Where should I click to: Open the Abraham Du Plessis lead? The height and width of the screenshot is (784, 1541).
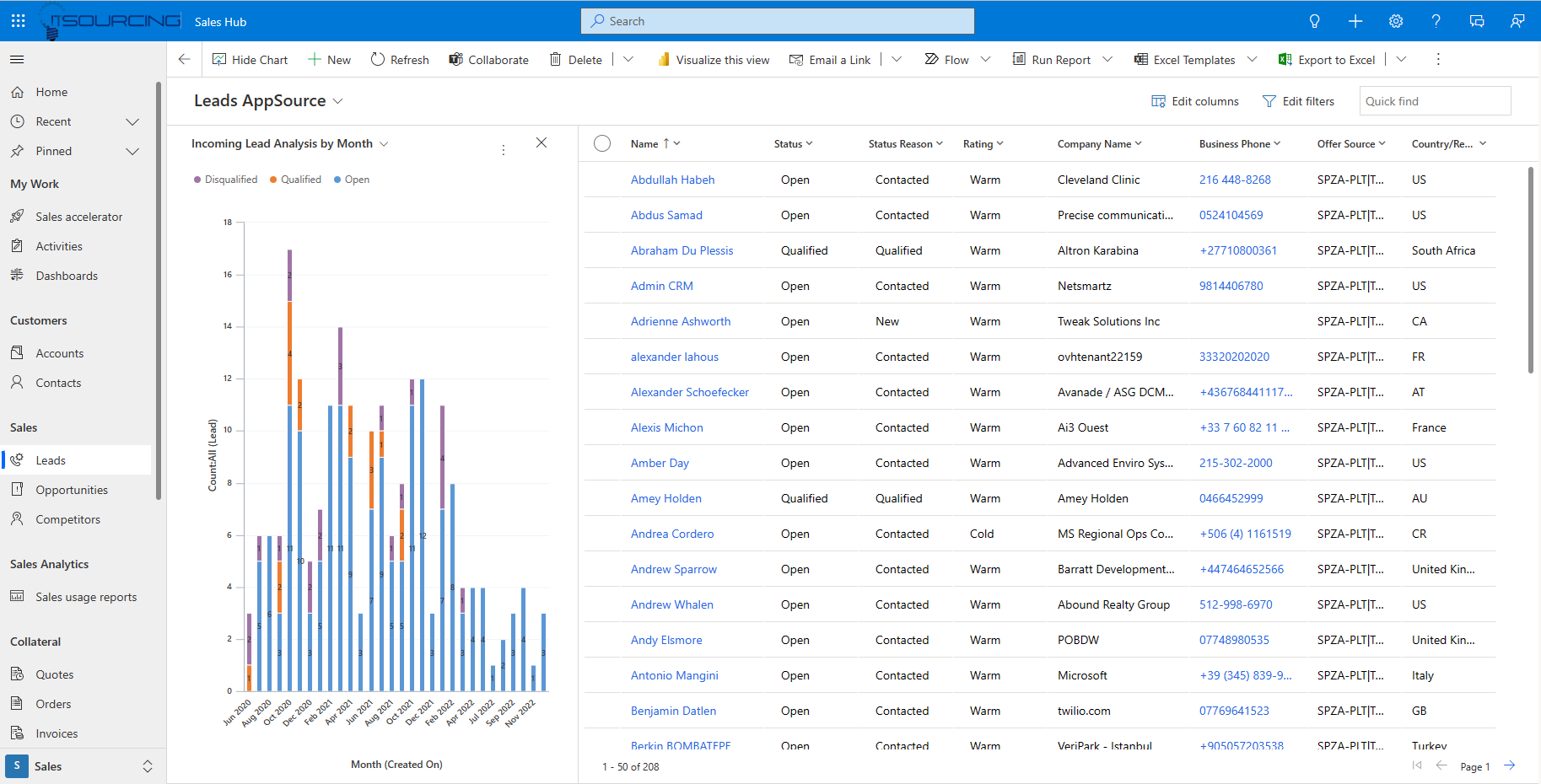(682, 250)
